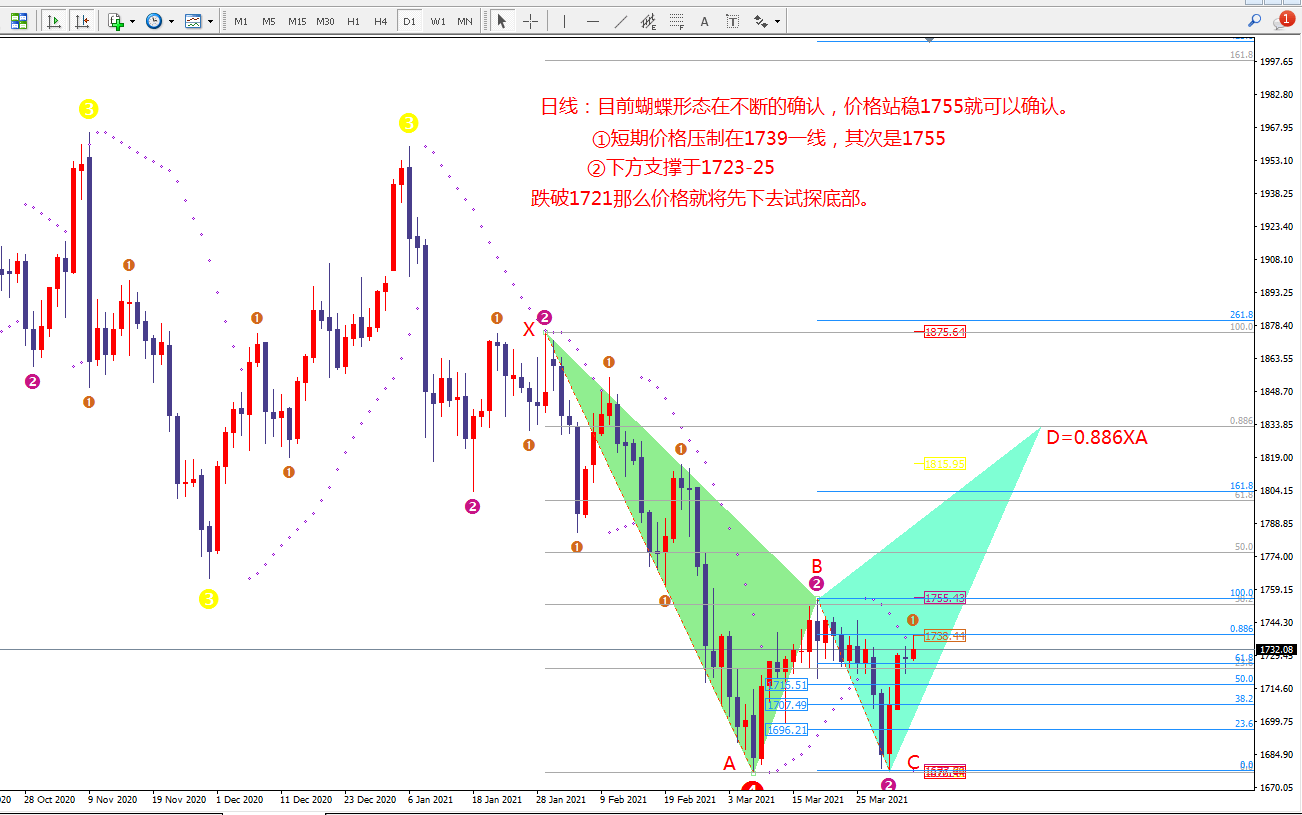1302x815 pixels.
Task: Click the arrows objects icon
Action: pos(761,20)
